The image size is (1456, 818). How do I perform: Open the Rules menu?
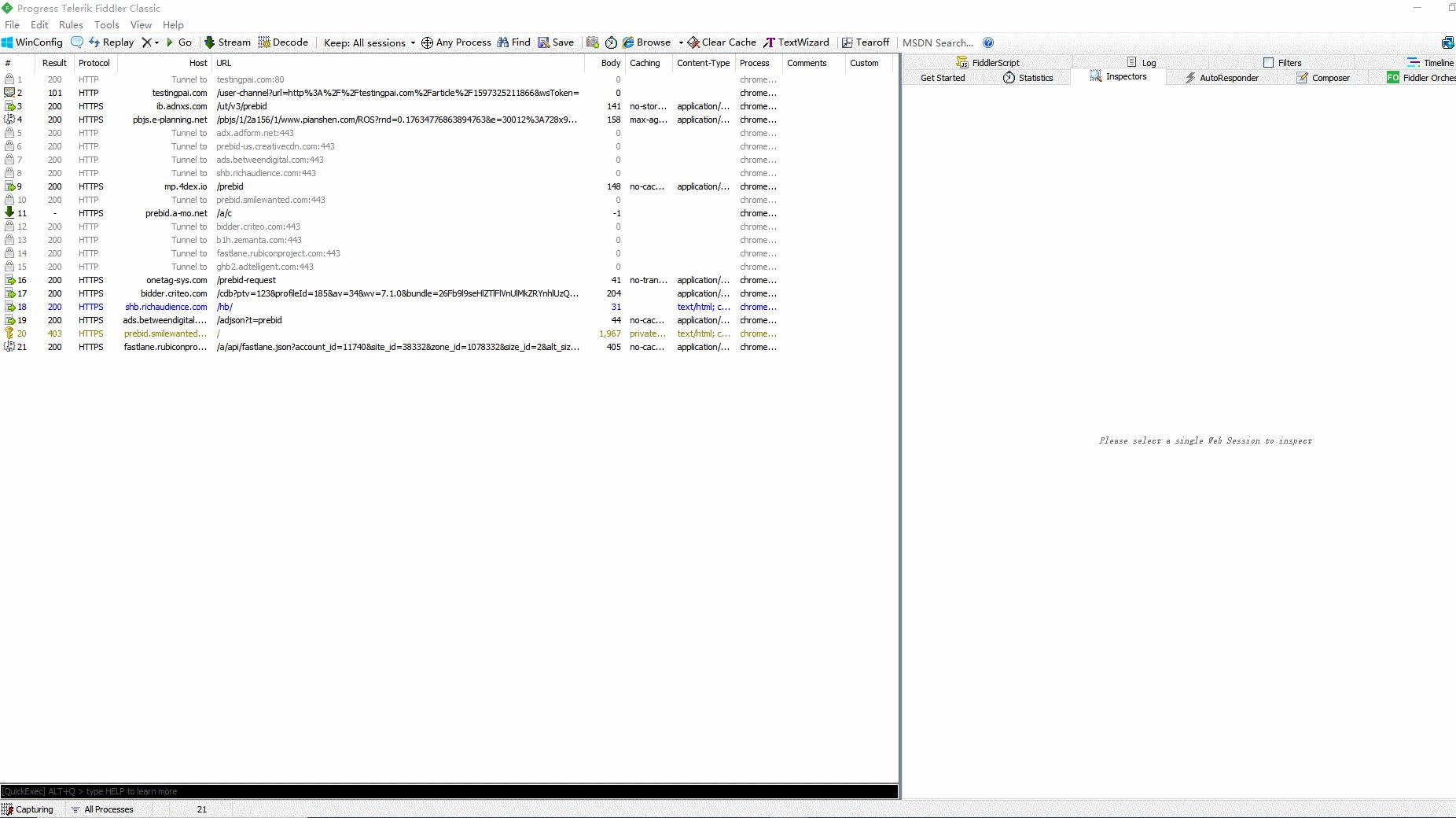[71, 24]
